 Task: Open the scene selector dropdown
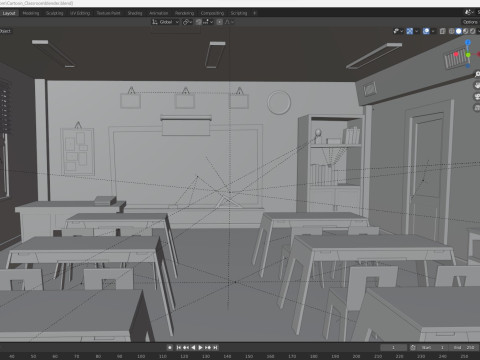(x=470, y=12)
